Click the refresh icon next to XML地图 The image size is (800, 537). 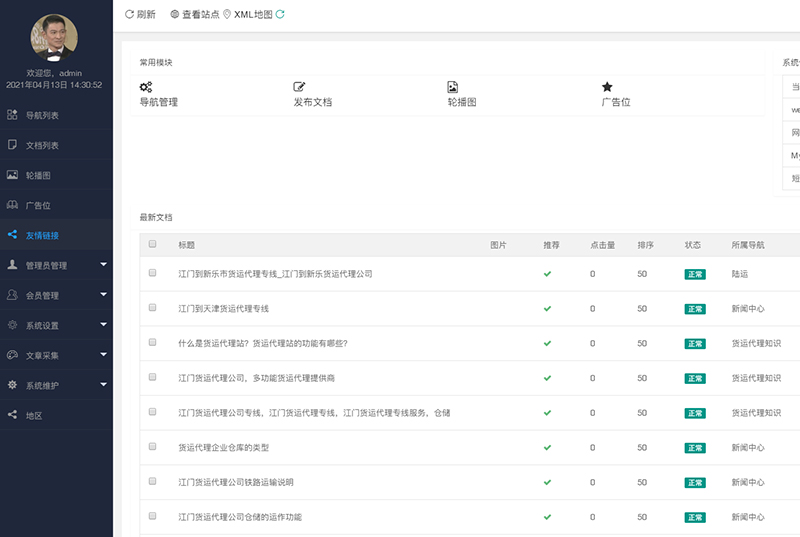coord(280,14)
